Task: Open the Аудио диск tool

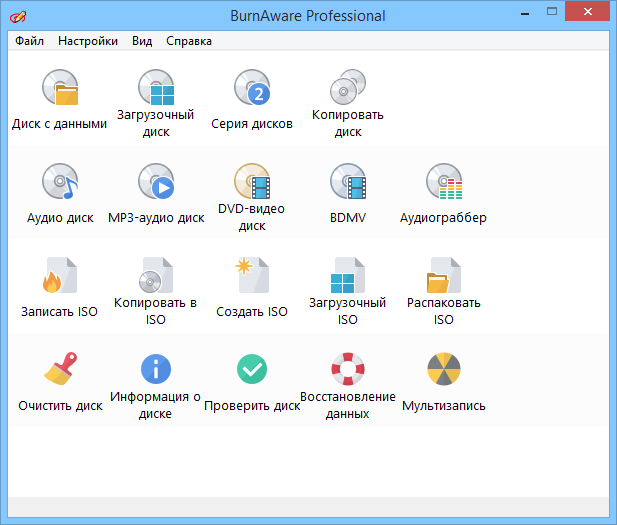Action: coord(60,183)
